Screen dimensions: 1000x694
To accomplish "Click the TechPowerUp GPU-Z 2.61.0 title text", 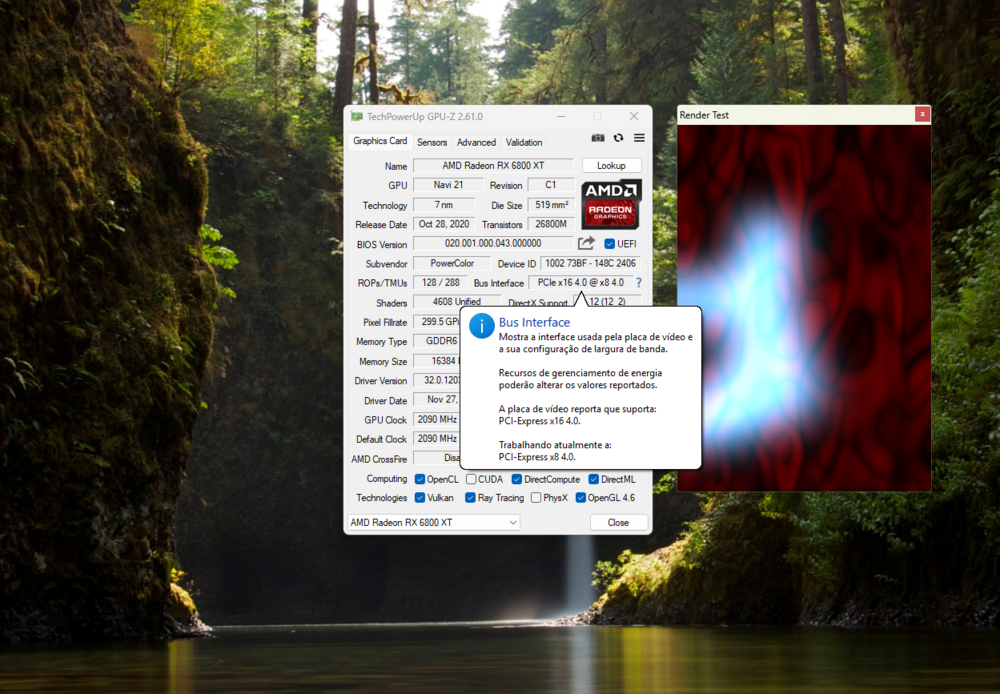I will (425, 116).
